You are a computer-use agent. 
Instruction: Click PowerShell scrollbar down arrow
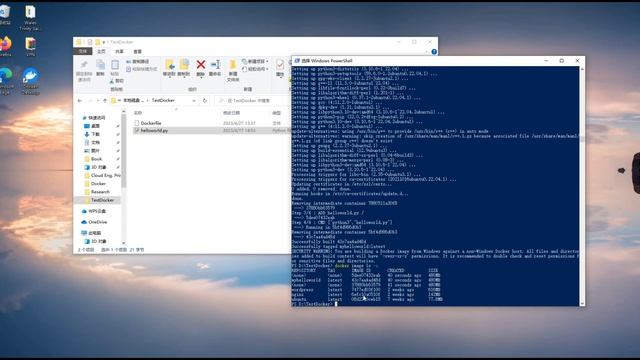582,303
